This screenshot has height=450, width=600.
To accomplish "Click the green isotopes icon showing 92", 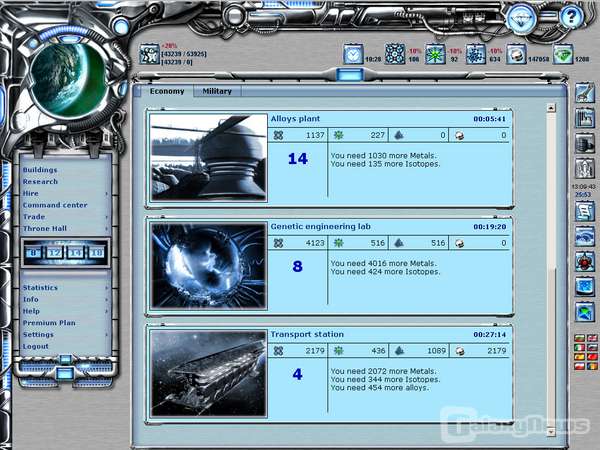I will point(435,54).
